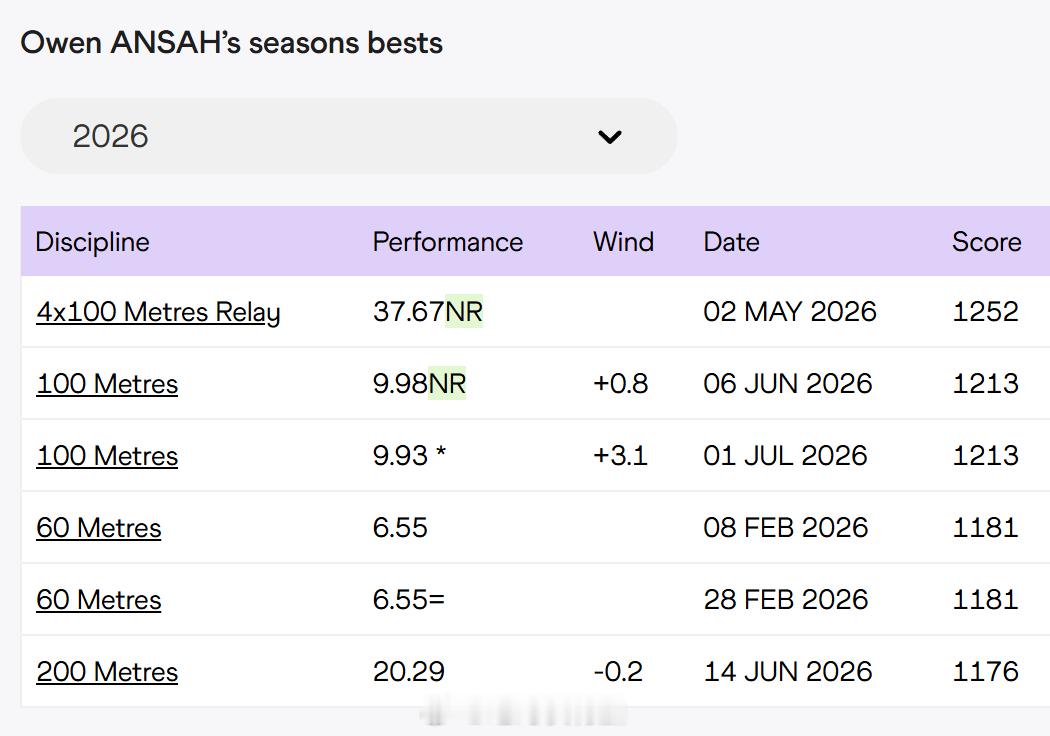Click the Discipline column header
Screen dimensions: 1050x736
tap(92, 242)
